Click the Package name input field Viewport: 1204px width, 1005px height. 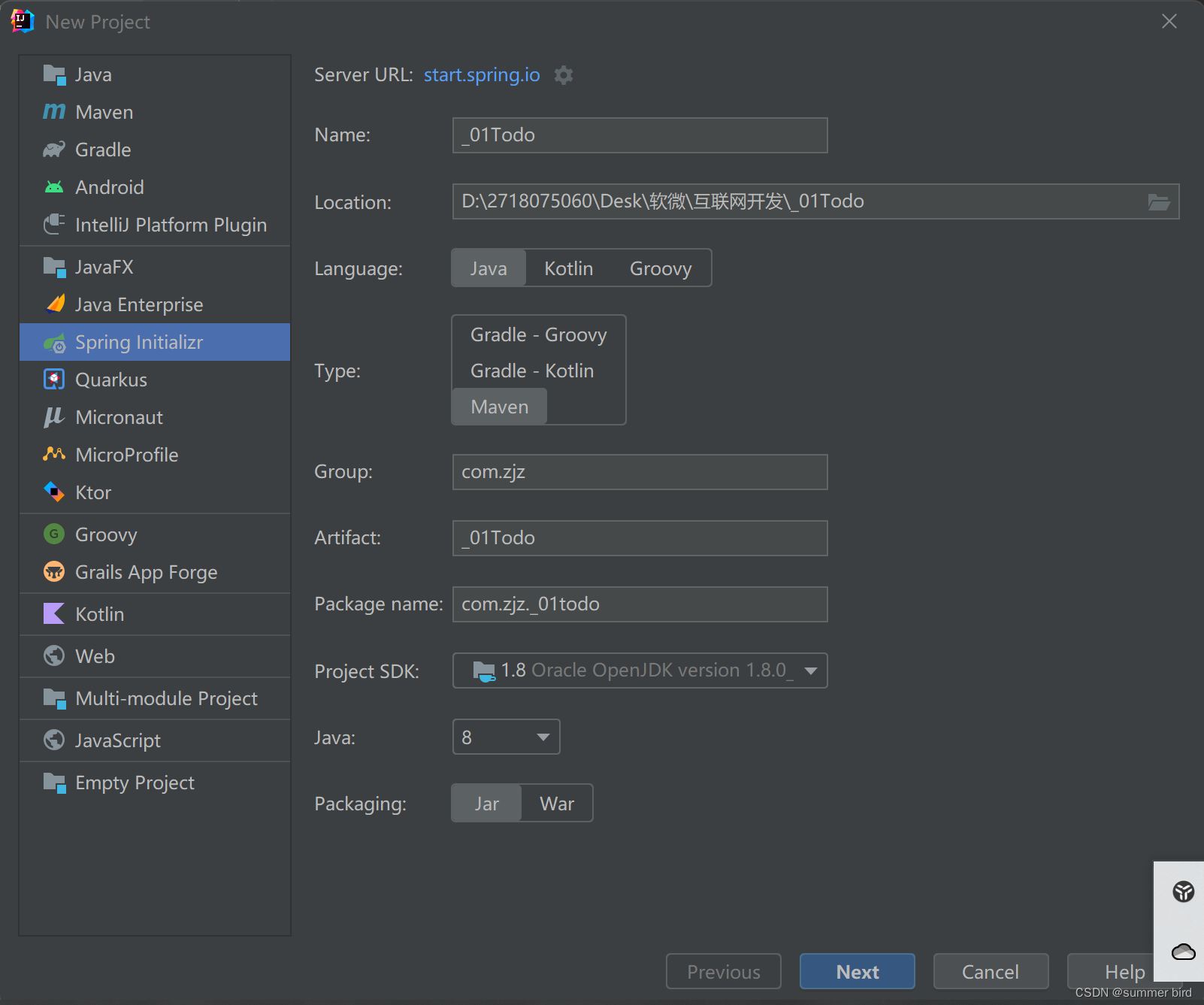pos(640,604)
